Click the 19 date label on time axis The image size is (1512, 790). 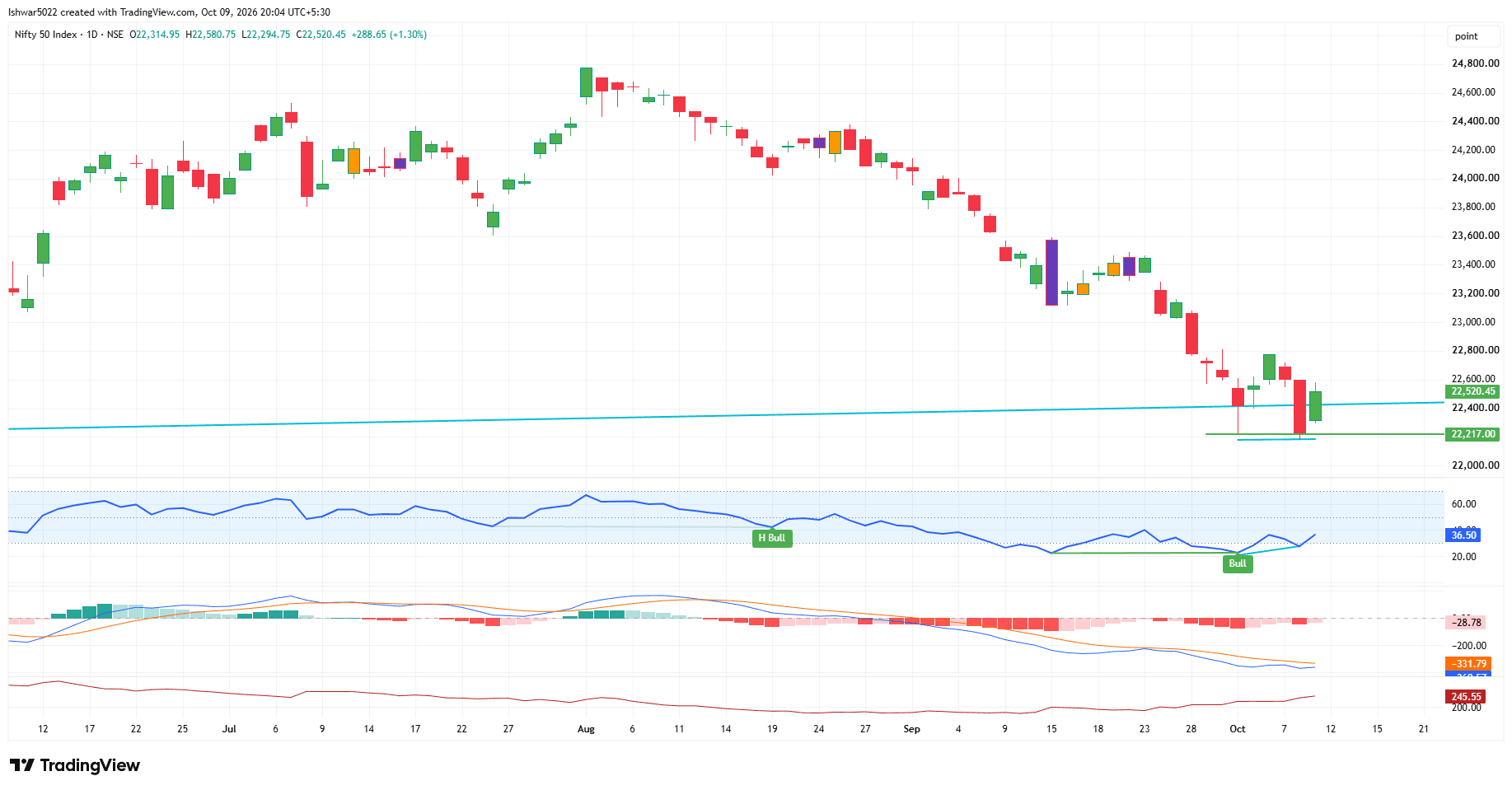[x=772, y=729]
